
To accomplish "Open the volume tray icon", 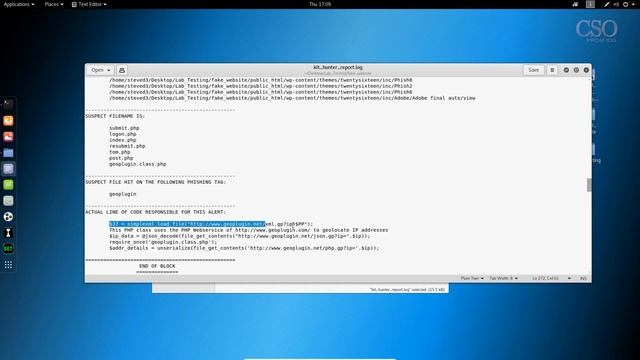I will pos(616,4).
